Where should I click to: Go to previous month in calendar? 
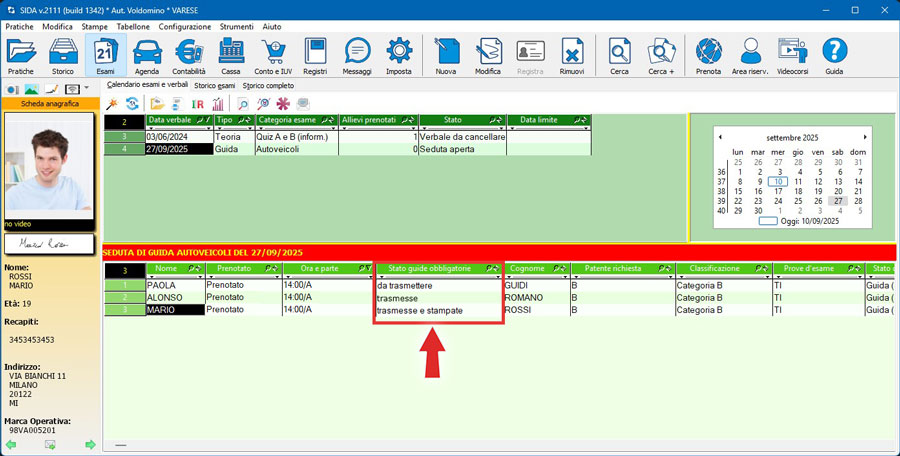(x=720, y=137)
